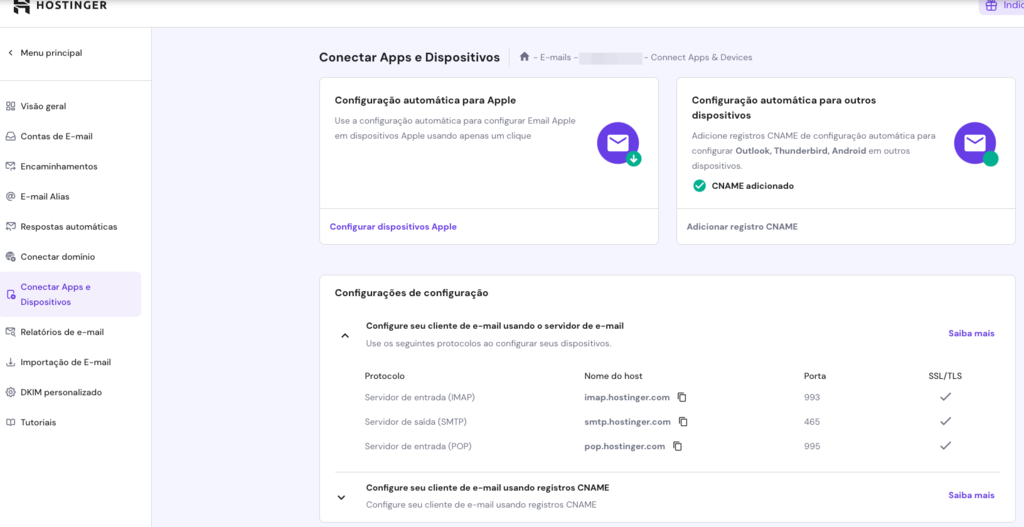Click the other devices purple mail icon
The height and width of the screenshot is (527, 1024).
pyautogui.click(x=976, y=144)
